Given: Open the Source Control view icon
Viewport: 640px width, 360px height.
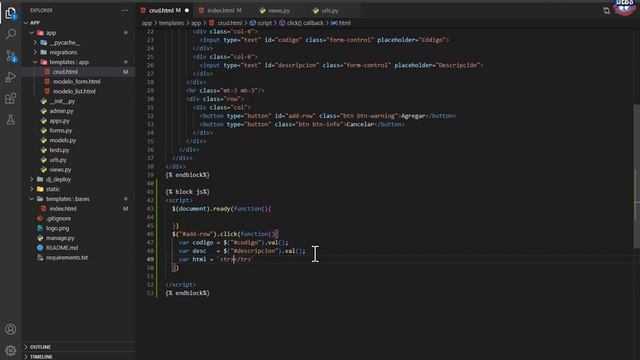Looking at the screenshot, I should [11, 56].
